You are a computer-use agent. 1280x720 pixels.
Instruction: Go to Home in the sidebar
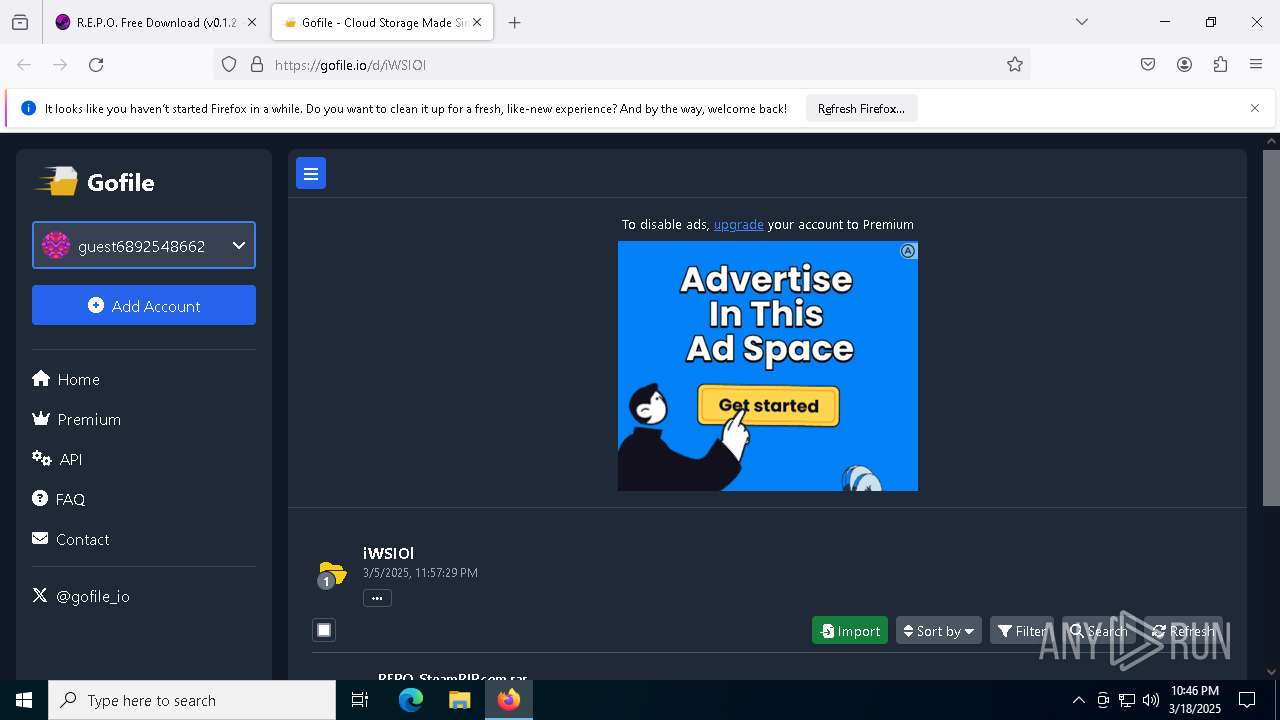point(66,379)
